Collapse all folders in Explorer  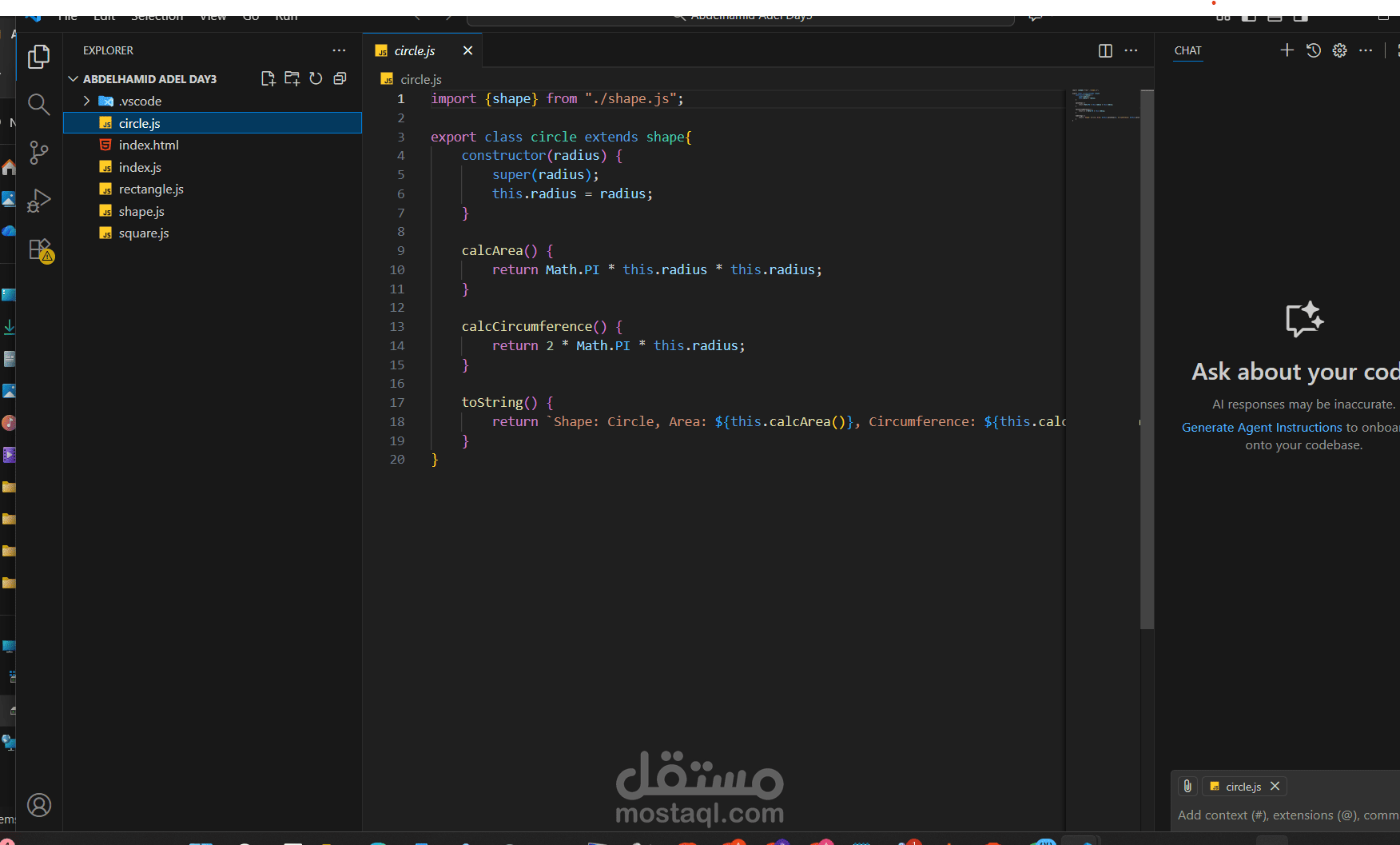pyautogui.click(x=340, y=78)
